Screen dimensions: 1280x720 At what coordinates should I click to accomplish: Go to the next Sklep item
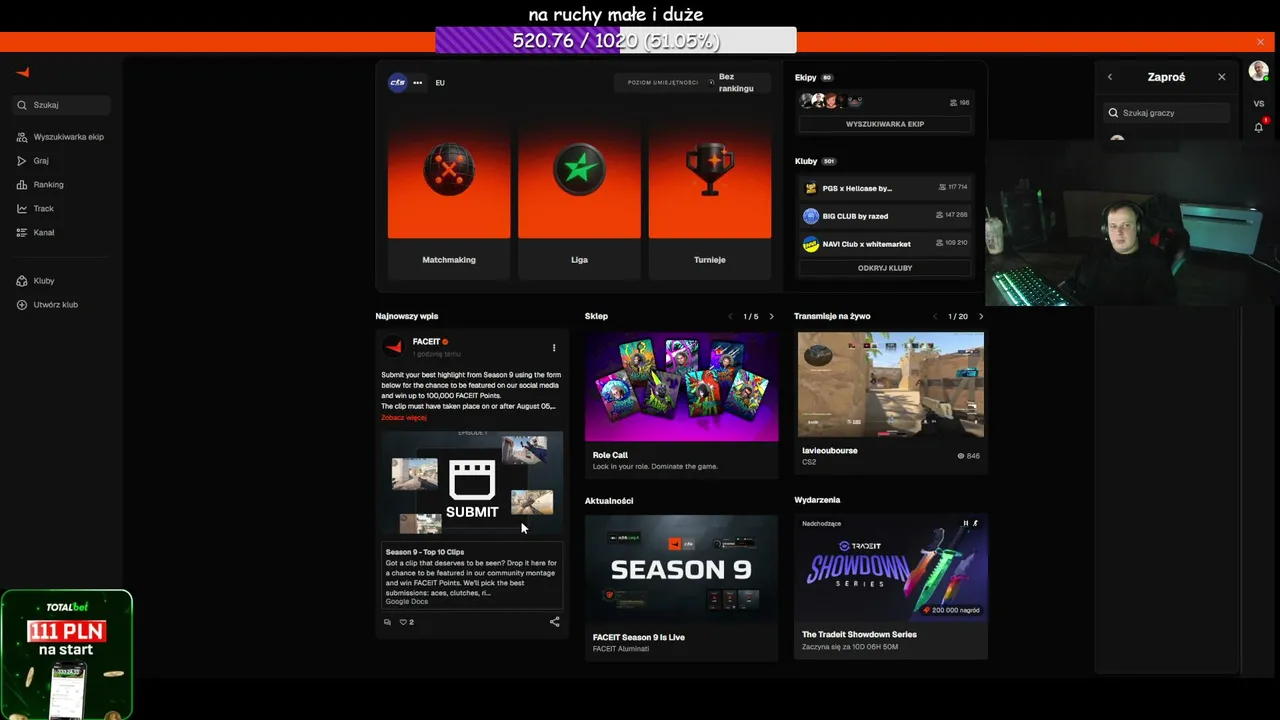pyautogui.click(x=771, y=317)
